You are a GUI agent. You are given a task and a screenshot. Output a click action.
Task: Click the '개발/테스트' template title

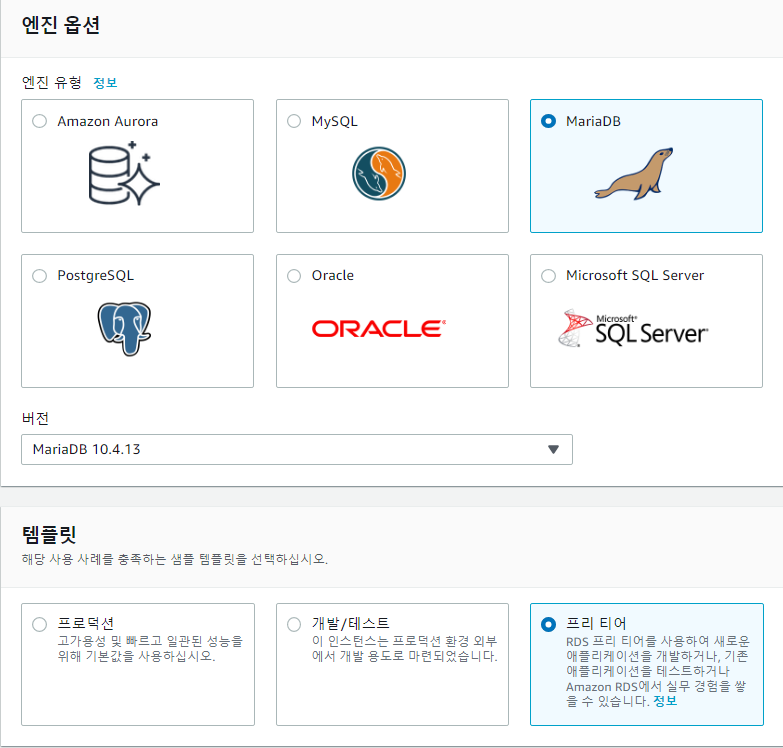[x=351, y=623]
